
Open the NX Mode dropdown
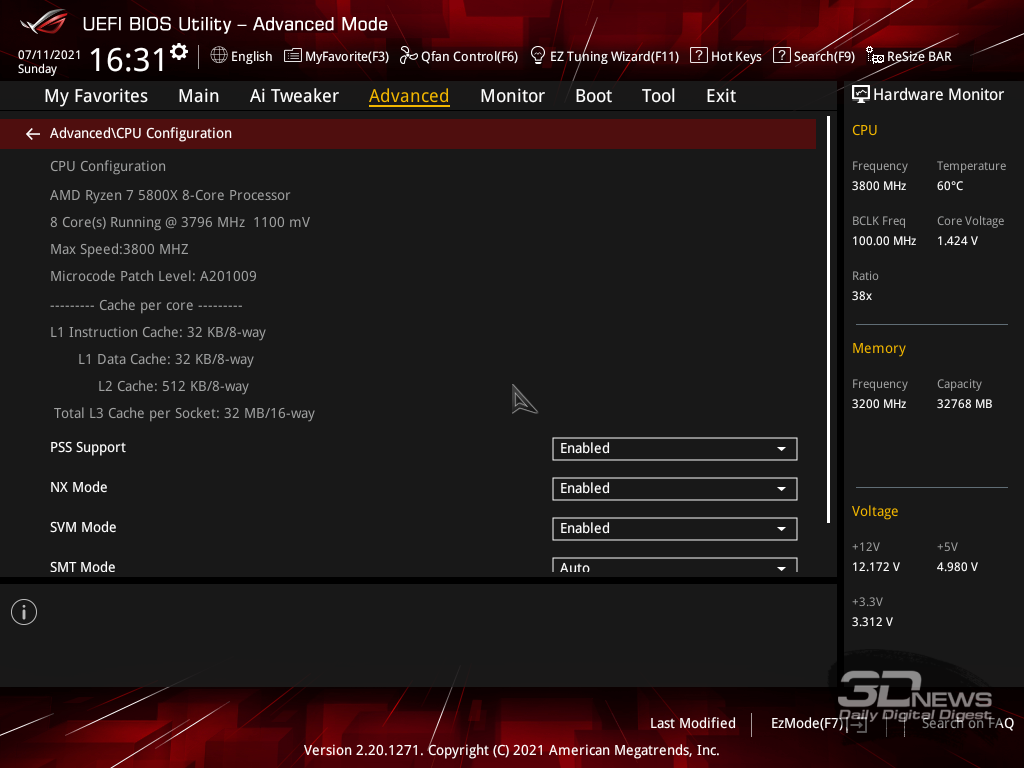[x=675, y=488]
